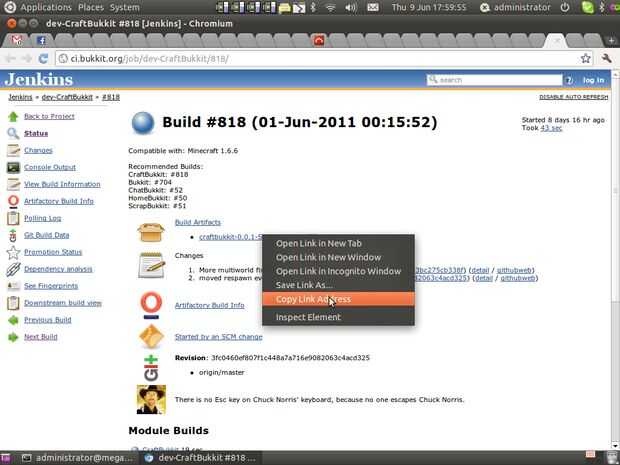620x465 pixels.
Task: Open the Chromium wrench menu
Action: coord(607,59)
